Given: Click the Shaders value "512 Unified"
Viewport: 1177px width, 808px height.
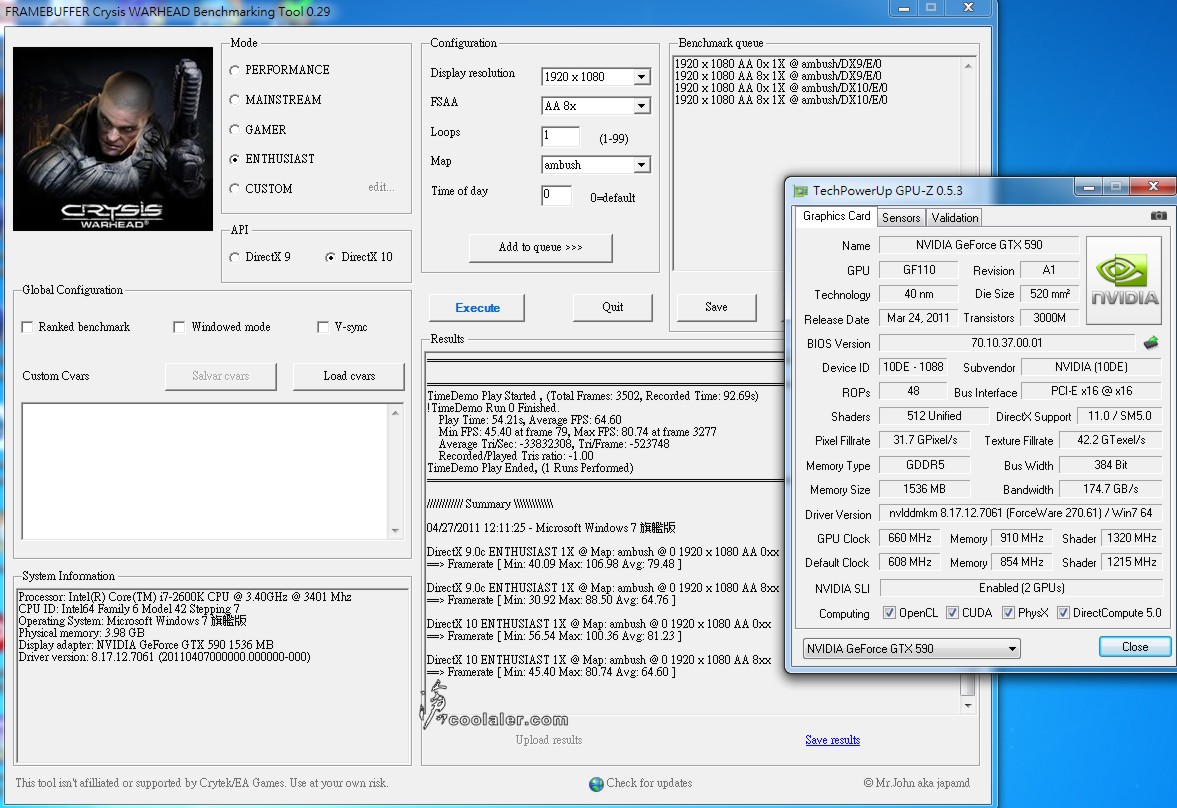Looking at the screenshot, I should point(934,416).
